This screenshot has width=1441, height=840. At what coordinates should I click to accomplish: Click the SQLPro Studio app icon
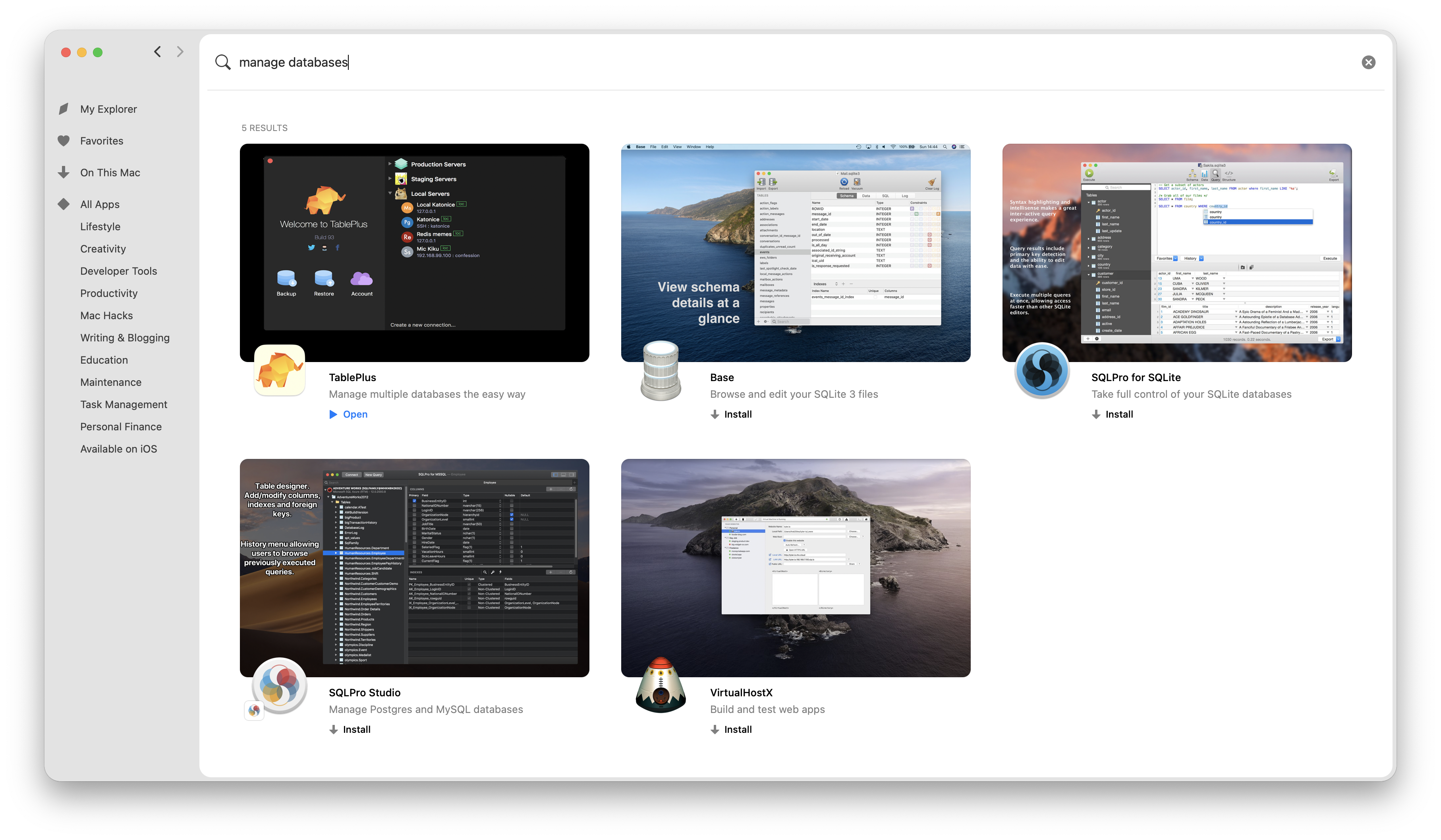tap(280, 685)
